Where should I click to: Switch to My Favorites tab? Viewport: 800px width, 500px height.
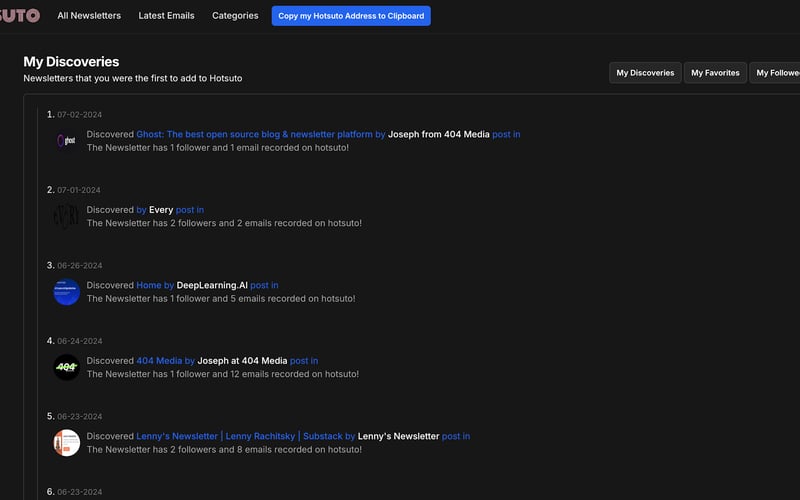click(715, 73)
